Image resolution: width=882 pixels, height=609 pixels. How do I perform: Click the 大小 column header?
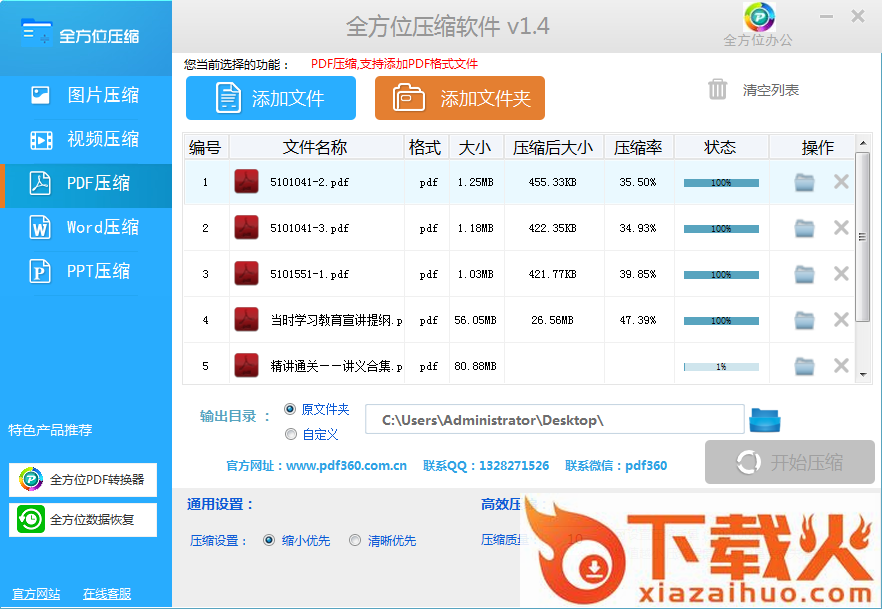tap(476, 147)
